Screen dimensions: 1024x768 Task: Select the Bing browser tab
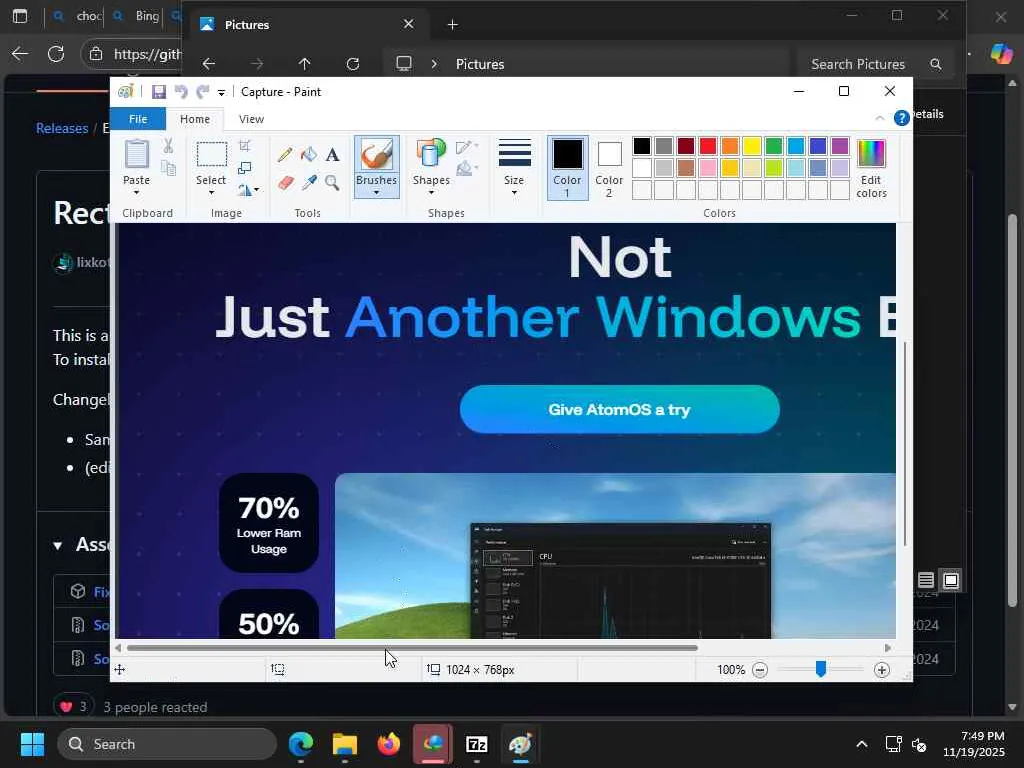click(x=137, y=16)
